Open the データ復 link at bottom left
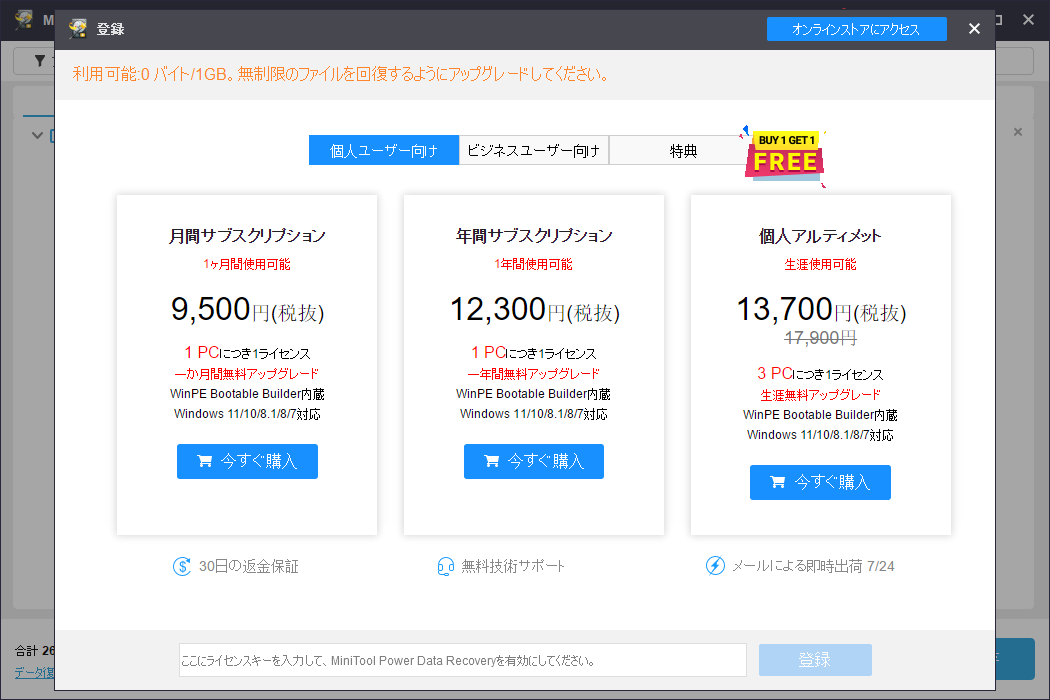This screenshot has height=700, width=1050. 33,673
